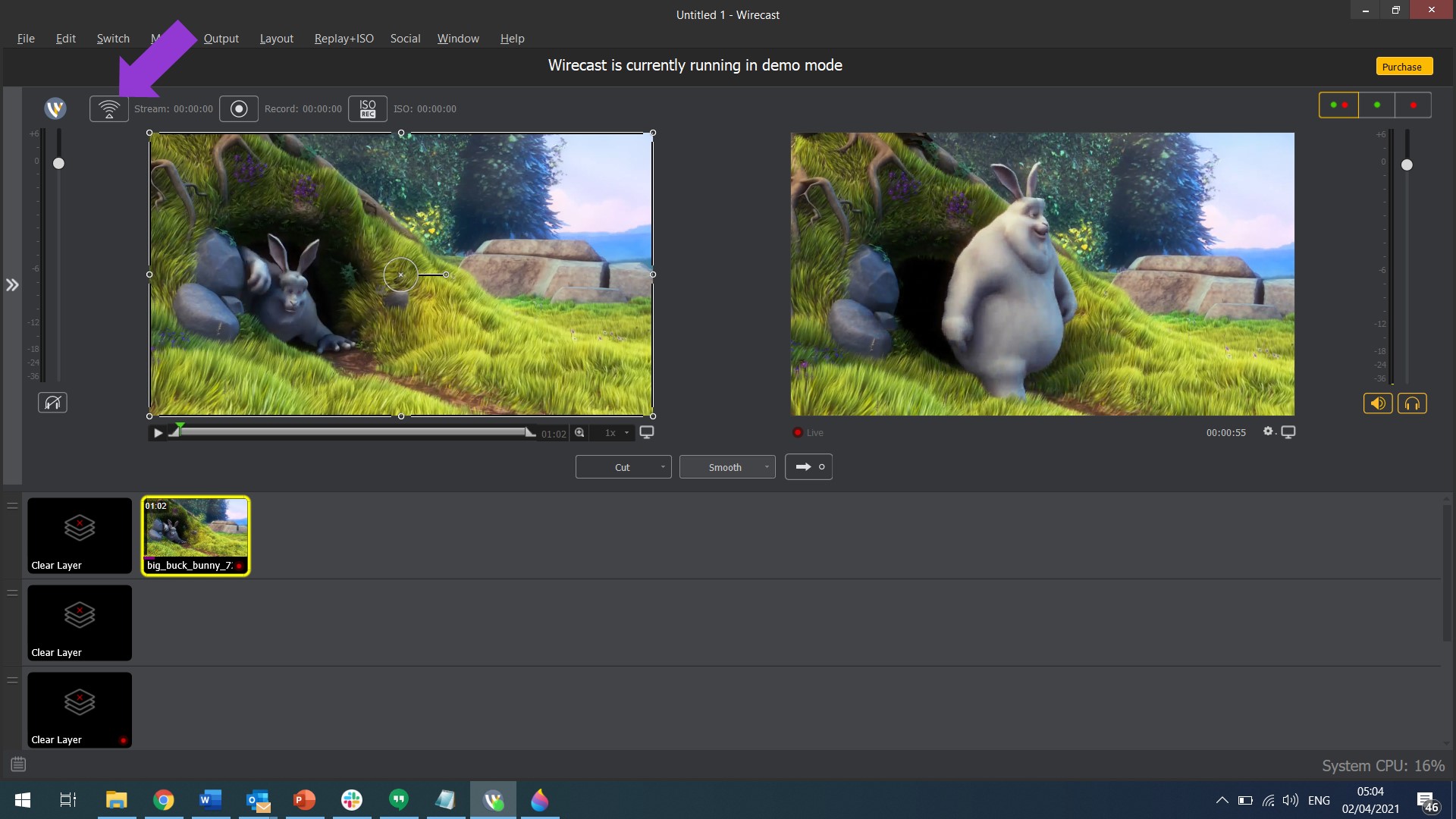Click the preview playback scrubber bar
The width and height of the screenshot is (1456, 819).
353,431
